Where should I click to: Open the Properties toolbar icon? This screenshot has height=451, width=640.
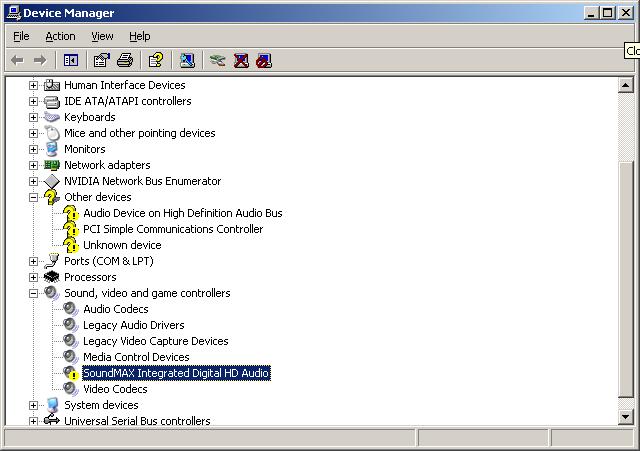pyautogui.click(x=102, y=61)
